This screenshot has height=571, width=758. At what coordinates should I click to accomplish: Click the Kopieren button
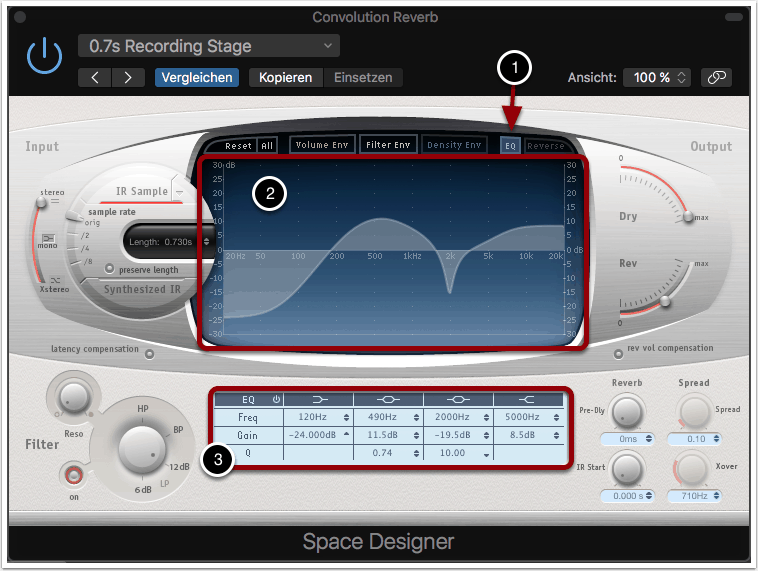[285, 77]
